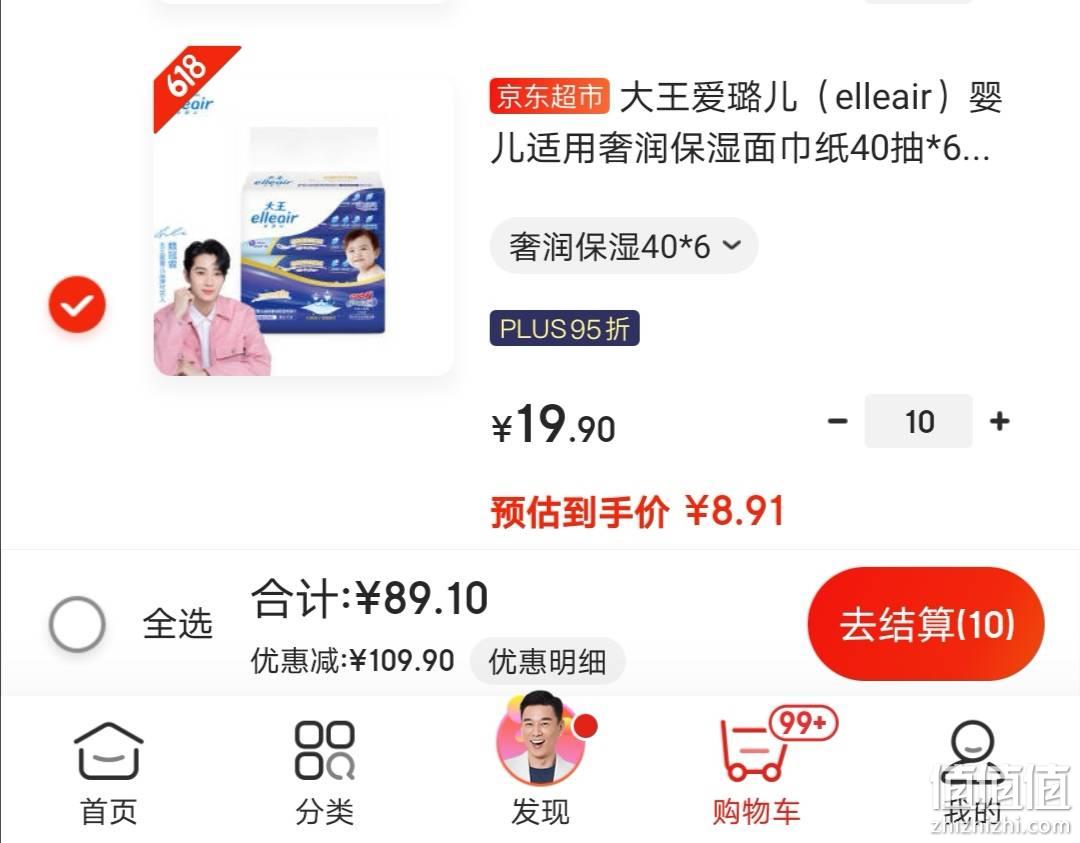Screen dimensions: 1080x843
Task: Open the 优惠明细 discount details
Action: tap(548, 662)
